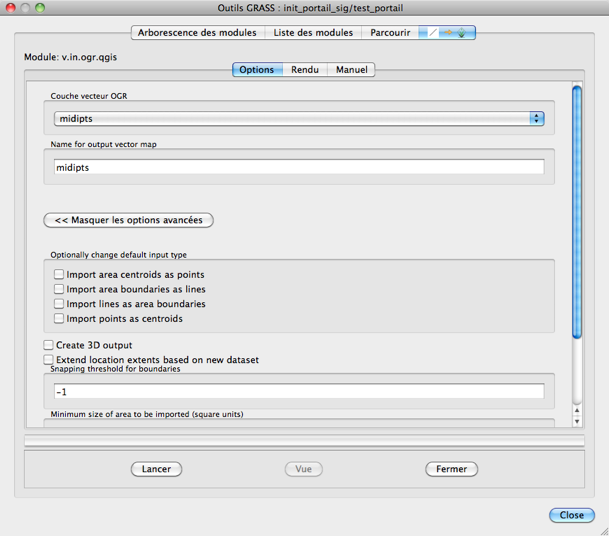
Task: Enable Import area centroids as points
Action: [x=59, y=274]
